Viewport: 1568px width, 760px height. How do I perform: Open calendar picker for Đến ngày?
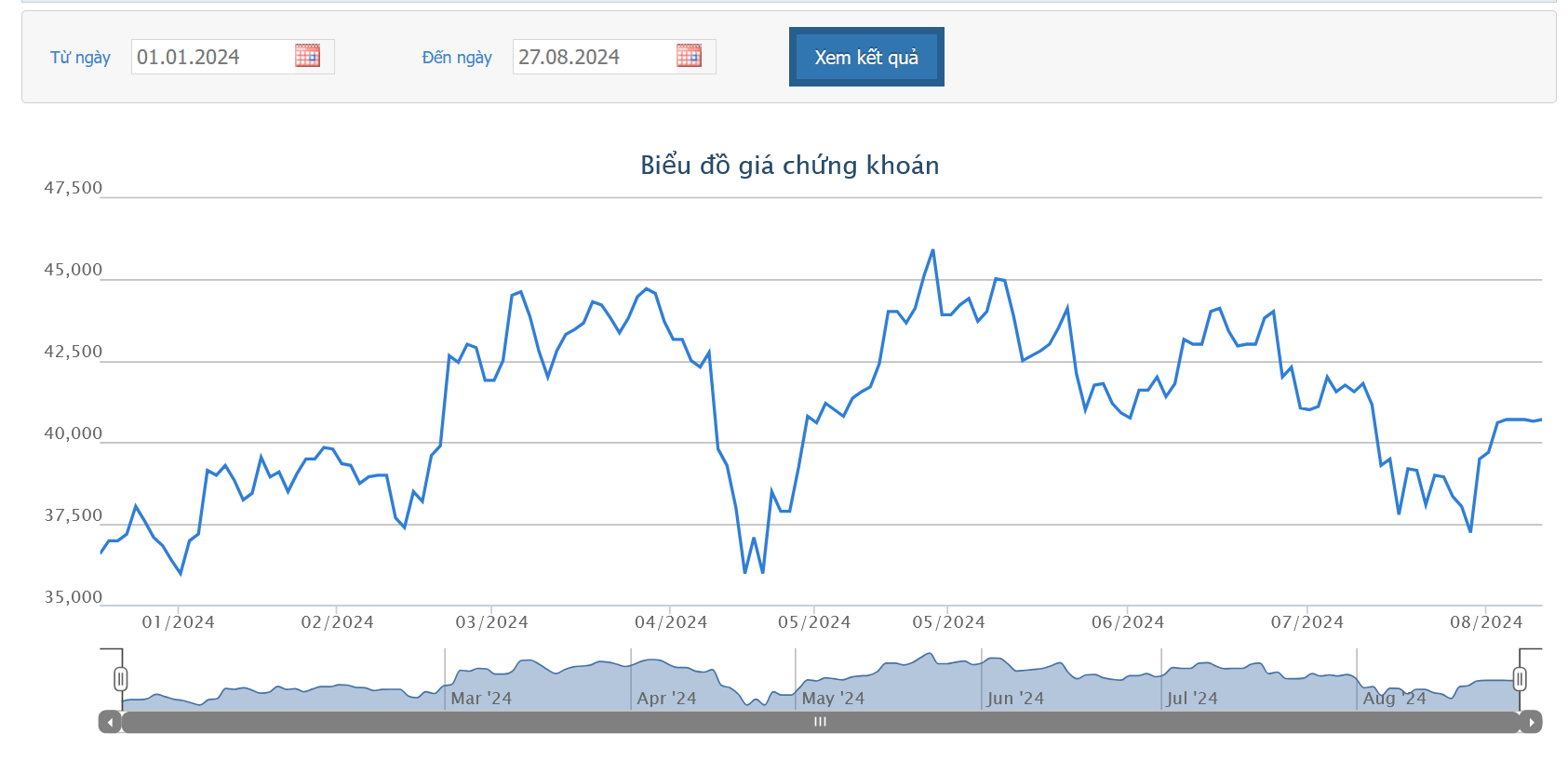(x=689, y=56)
